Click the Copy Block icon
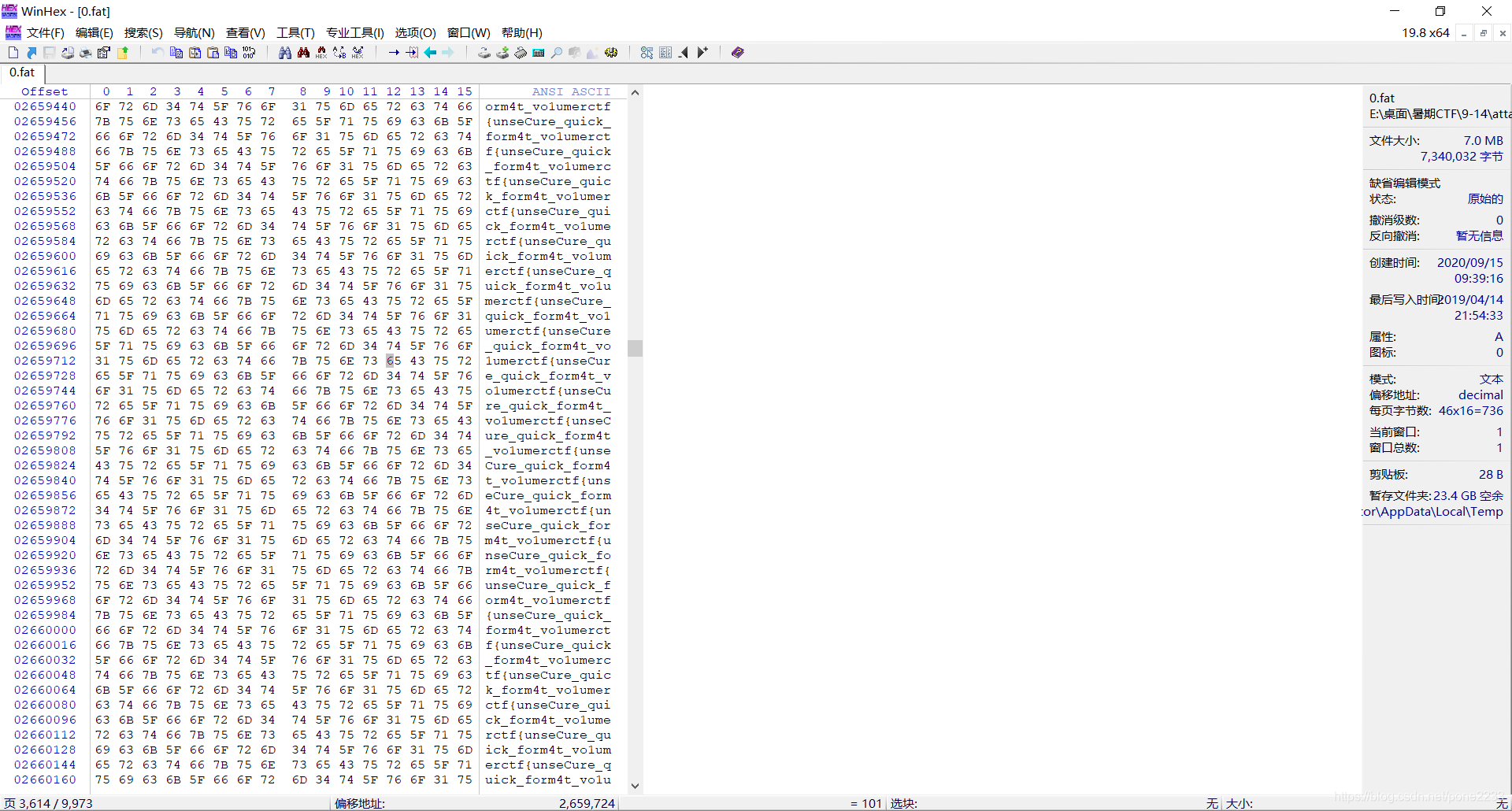The image size is (1512, 811). click(176, 53)
